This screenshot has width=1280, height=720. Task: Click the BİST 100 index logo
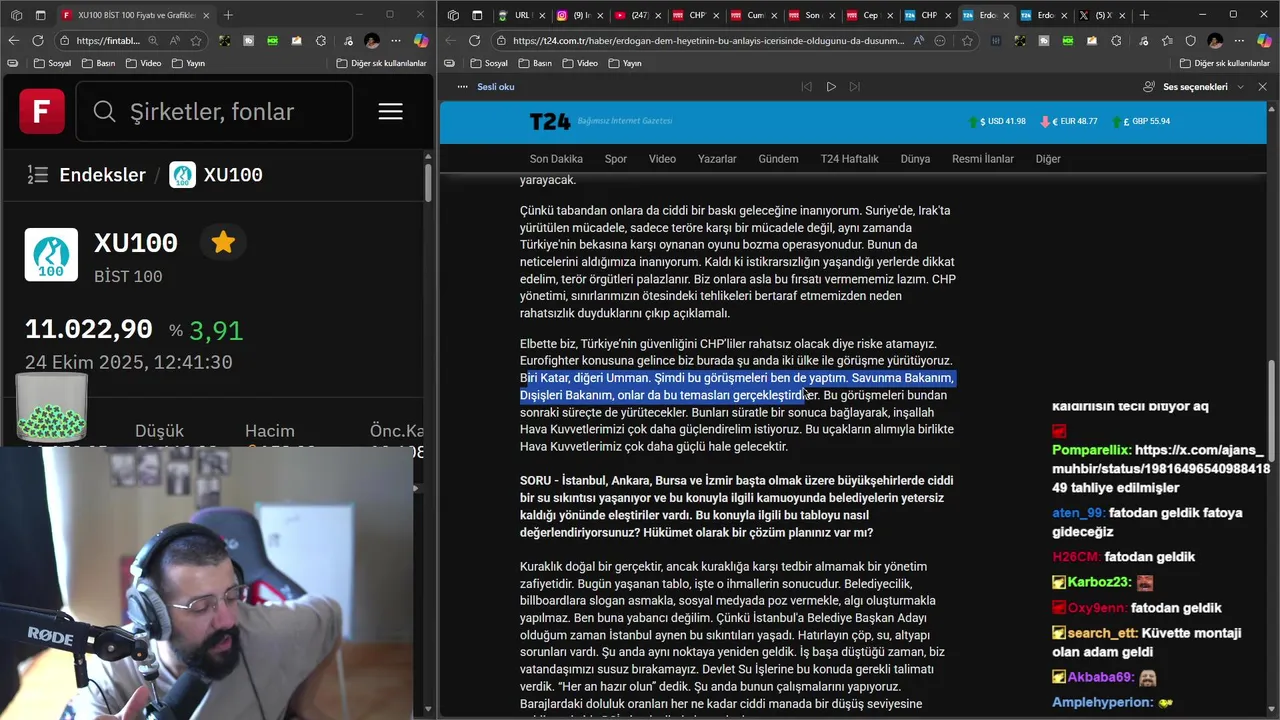51,254
